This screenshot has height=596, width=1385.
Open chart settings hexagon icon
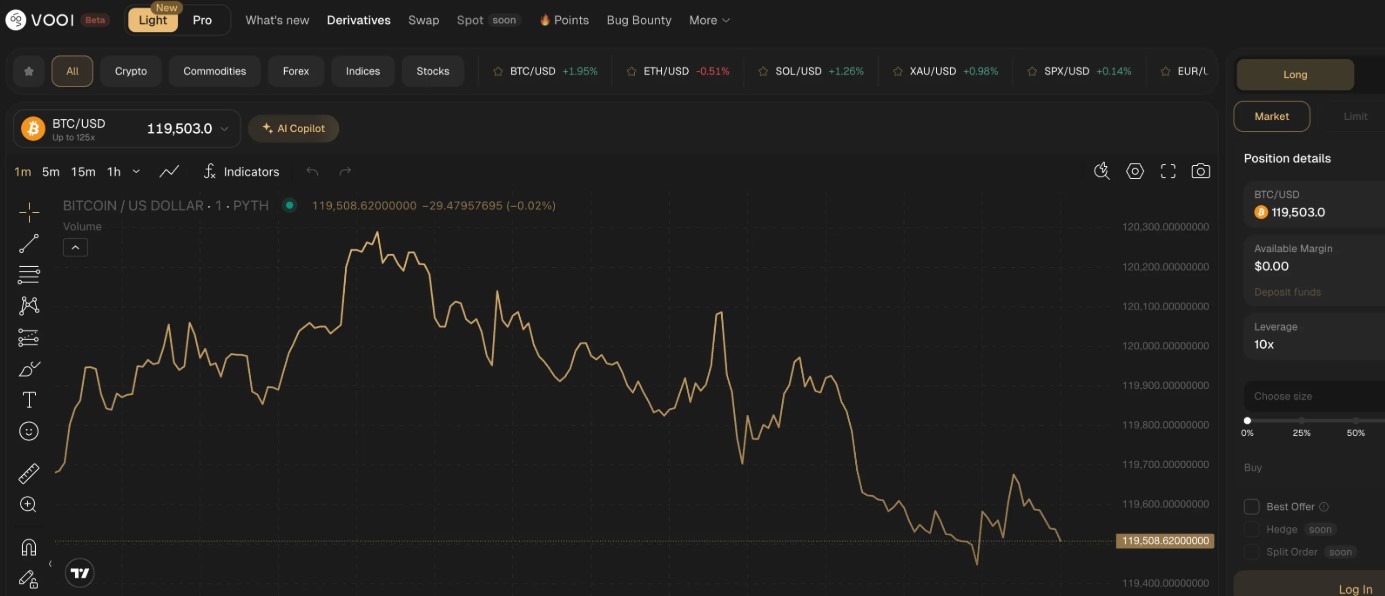point(1135,172)
